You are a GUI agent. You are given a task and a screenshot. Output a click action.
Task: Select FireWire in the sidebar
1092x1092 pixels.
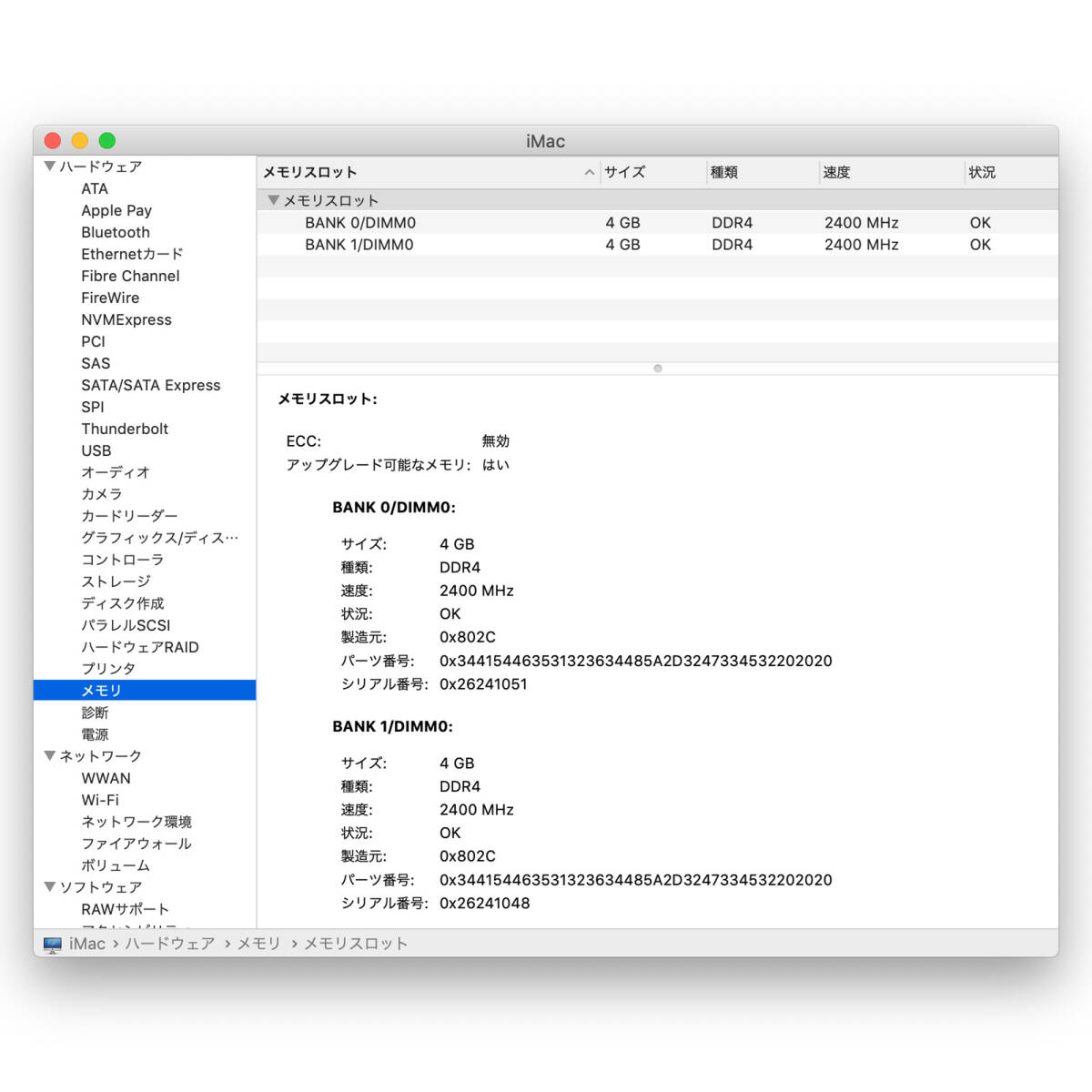click(x=110, y=298)
